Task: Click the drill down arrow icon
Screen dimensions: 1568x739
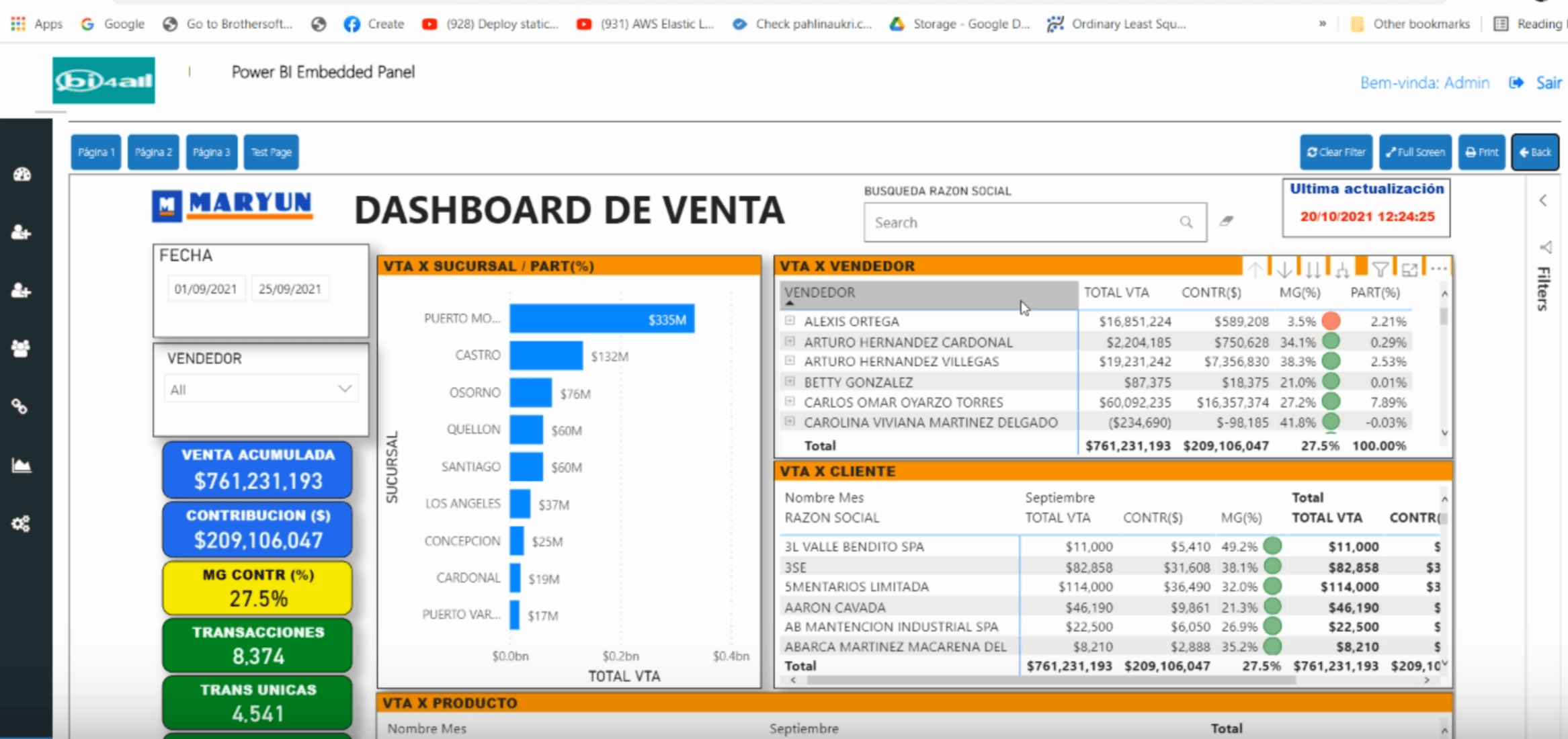Action: [x=1284, y=270]
